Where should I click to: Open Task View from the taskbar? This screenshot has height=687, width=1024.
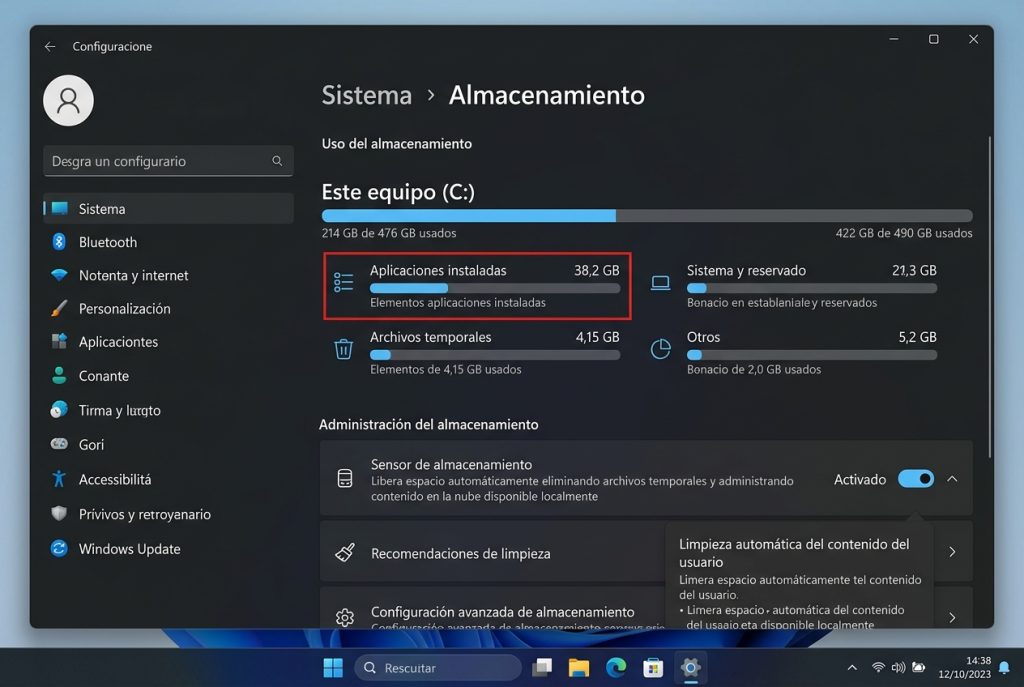click(542, 667)
